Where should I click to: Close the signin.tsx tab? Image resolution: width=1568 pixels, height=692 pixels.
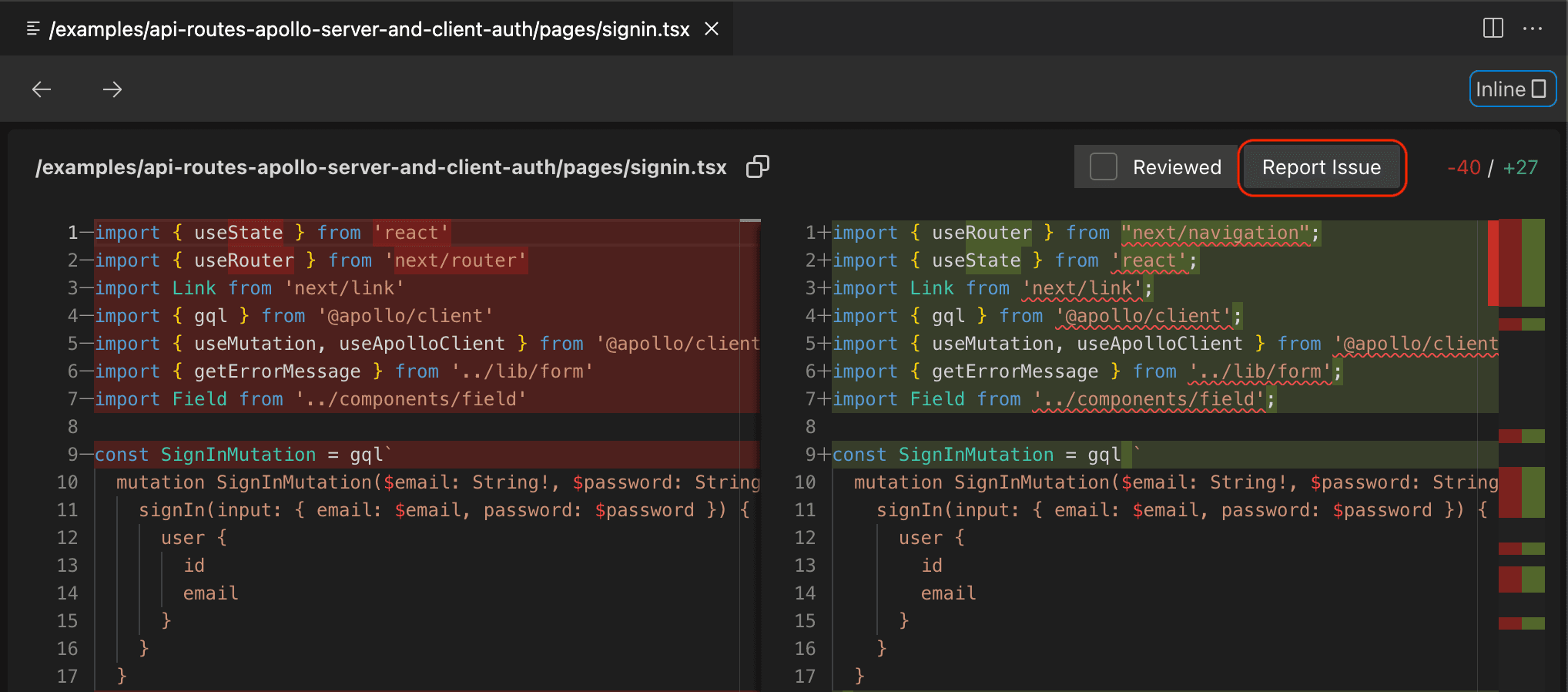pos(712,29)
